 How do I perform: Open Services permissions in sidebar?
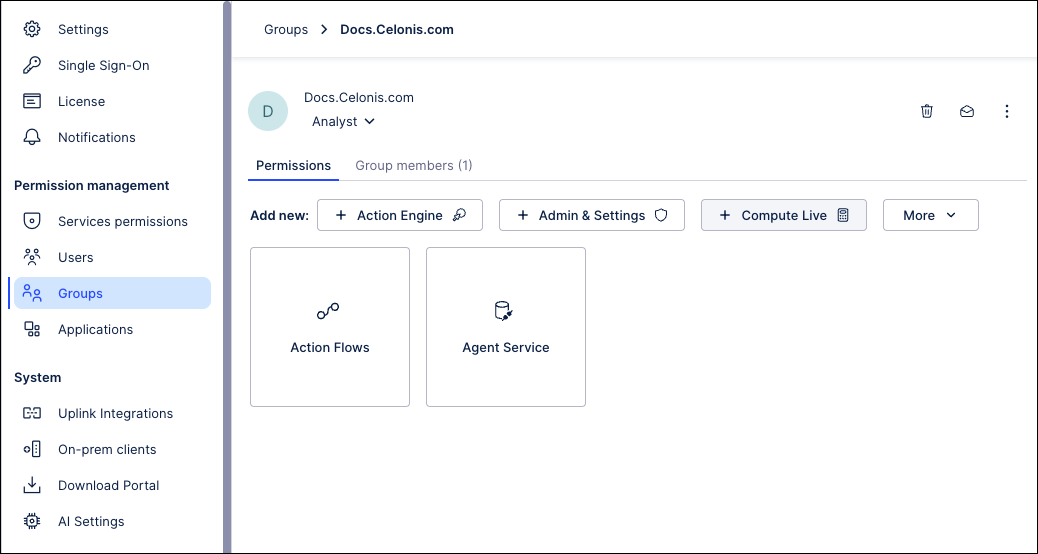pos(122,221)
